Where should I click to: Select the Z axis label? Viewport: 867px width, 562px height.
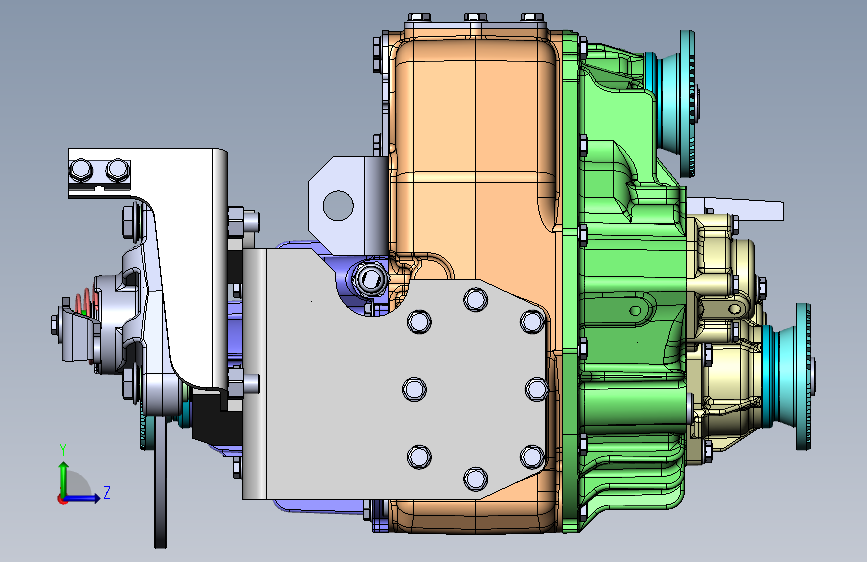tap(107, 492)
